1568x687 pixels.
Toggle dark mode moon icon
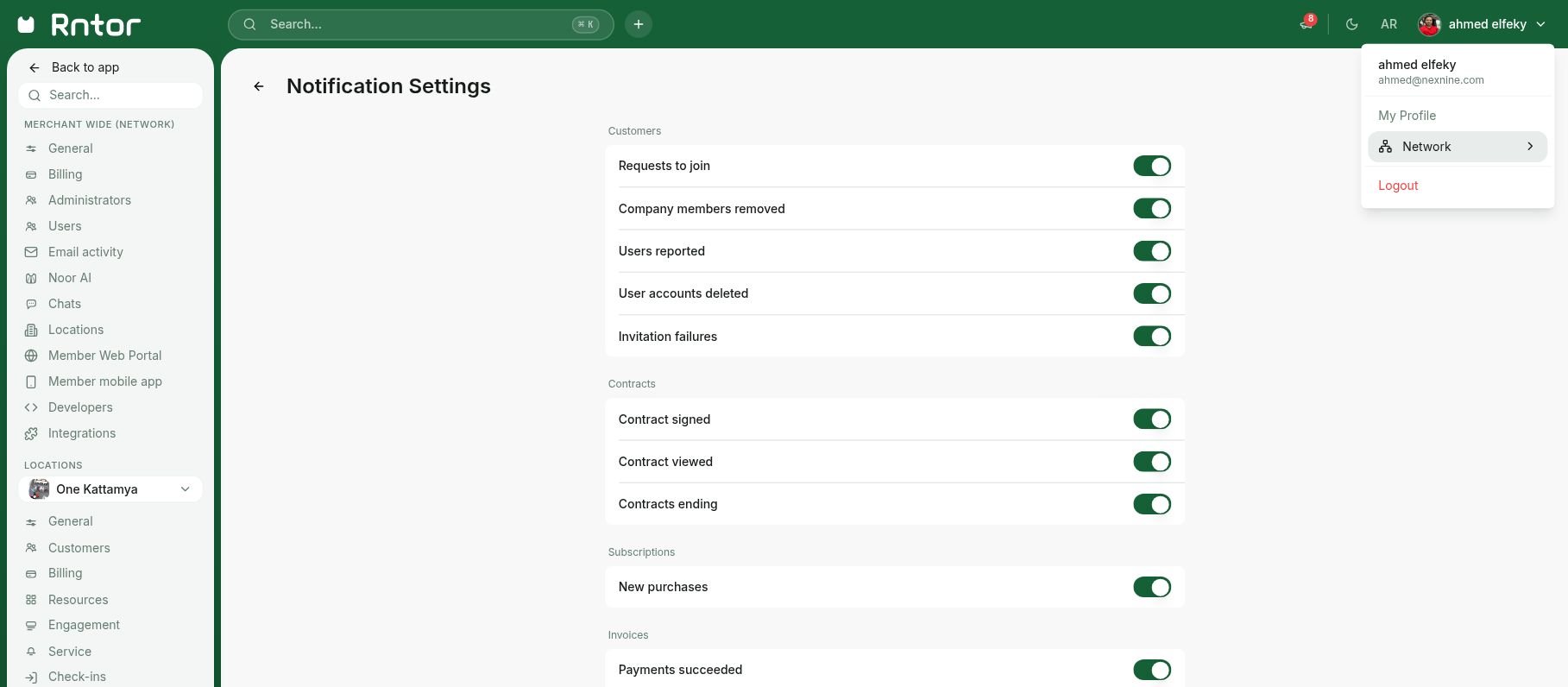1352,24
